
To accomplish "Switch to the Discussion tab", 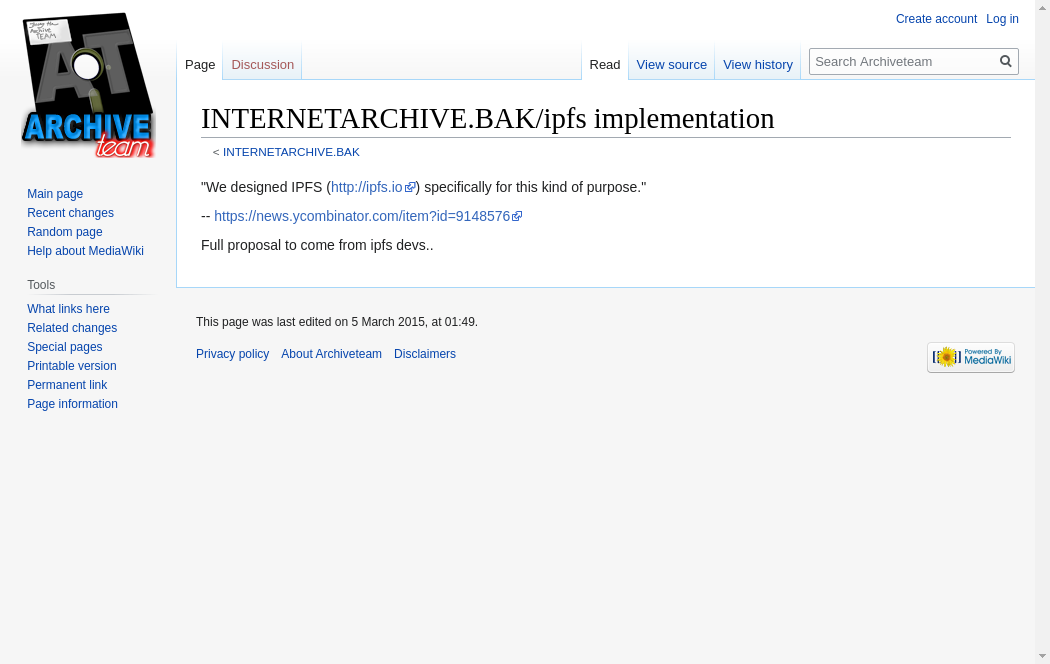I will pos(262,65).
